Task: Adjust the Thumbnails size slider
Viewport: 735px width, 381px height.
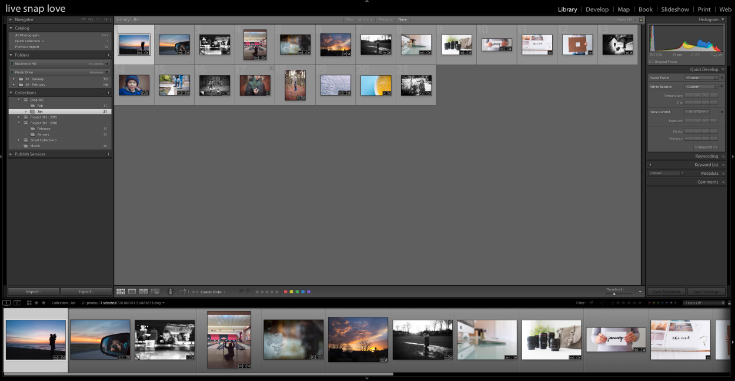Action: point(614,293)
